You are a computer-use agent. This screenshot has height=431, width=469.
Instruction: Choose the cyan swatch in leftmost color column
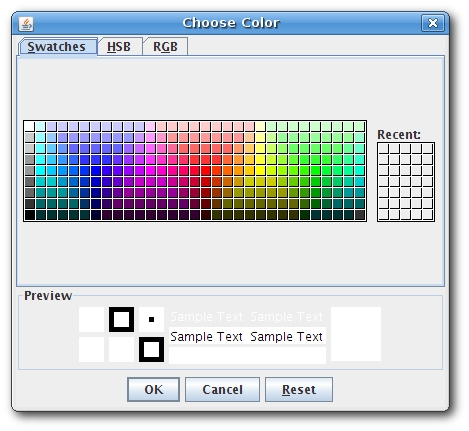41,170
